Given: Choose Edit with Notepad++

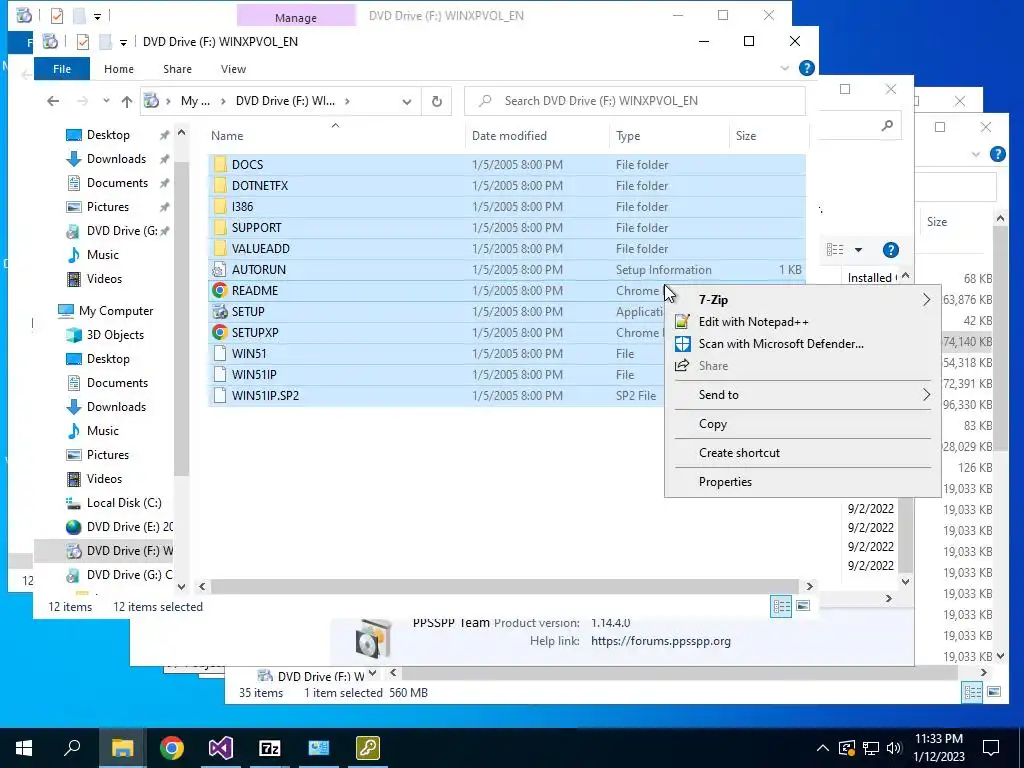Looking at the screenshot, I should [x=803, y=321].
